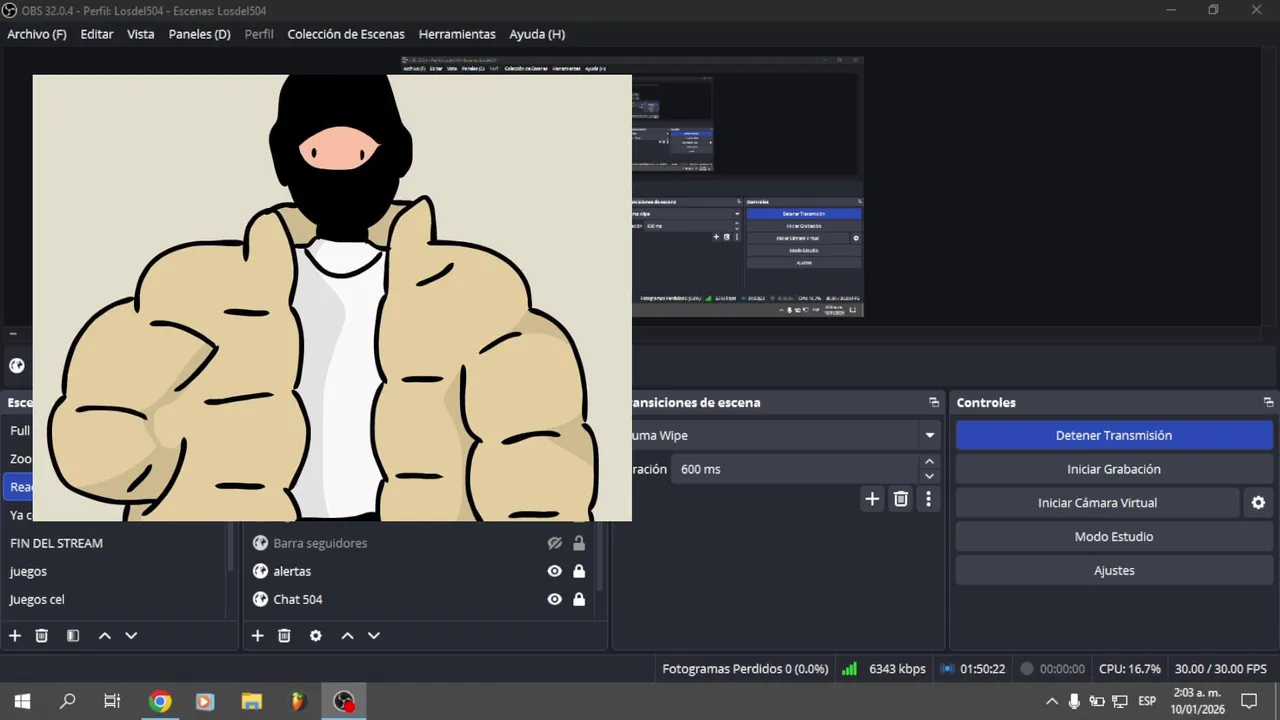1280x720 pixels.
Task: Remove scene transition with trash icon
Action: pos(901,499)
